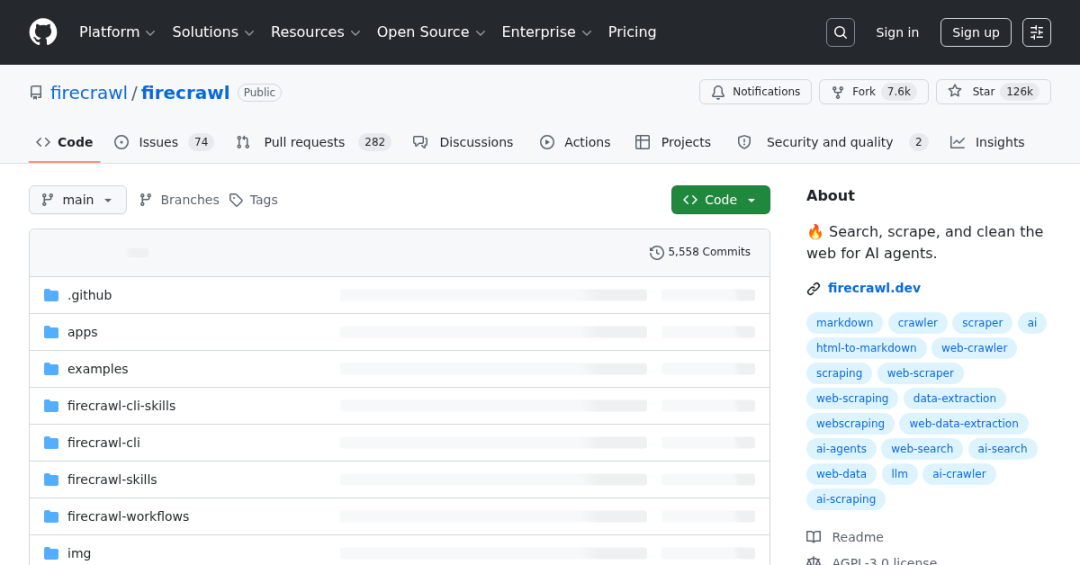Viewport: 1080px width, 565px height.
Task: Click the commits history clock icon
Action: 656,252
